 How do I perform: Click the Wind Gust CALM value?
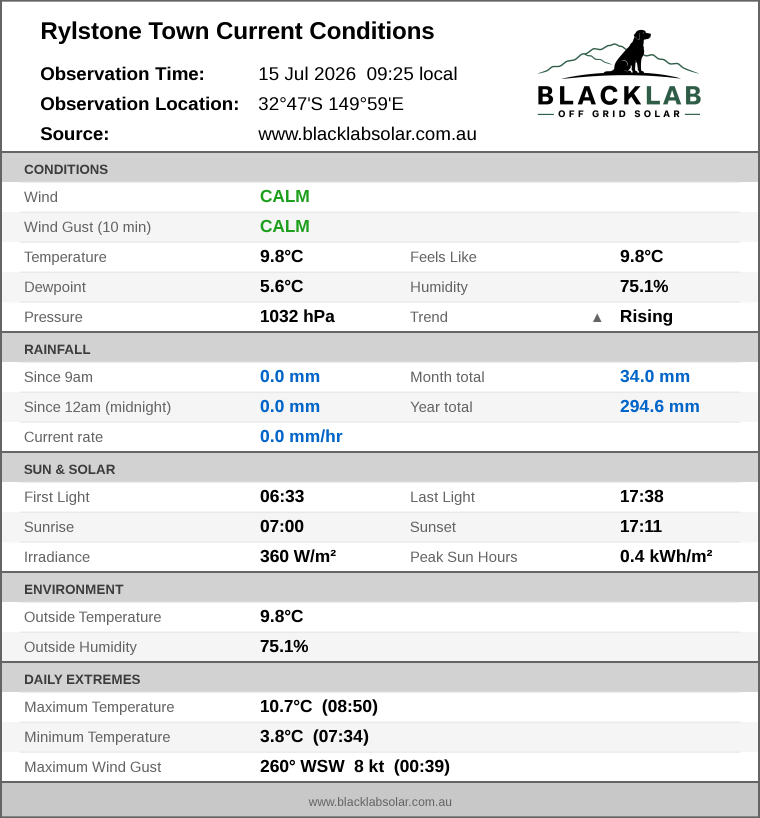285,226
